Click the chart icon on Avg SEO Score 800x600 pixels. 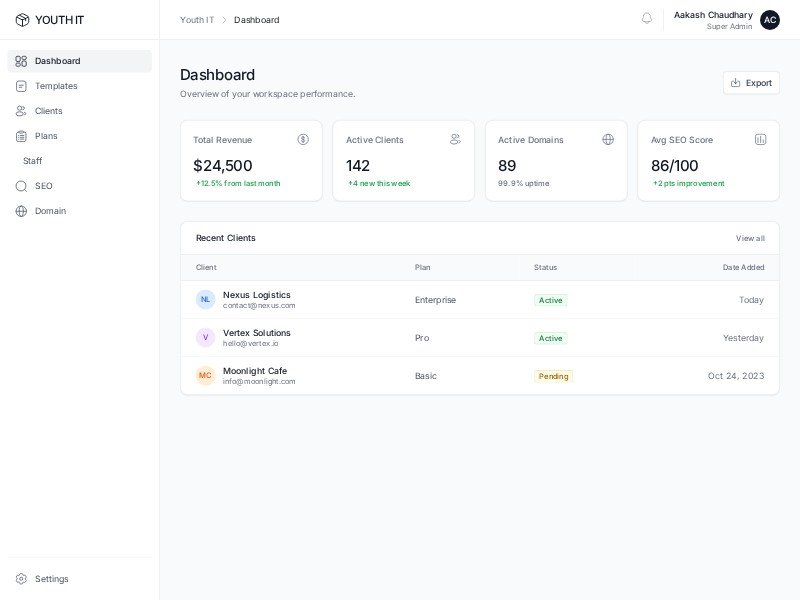(760, 139)
